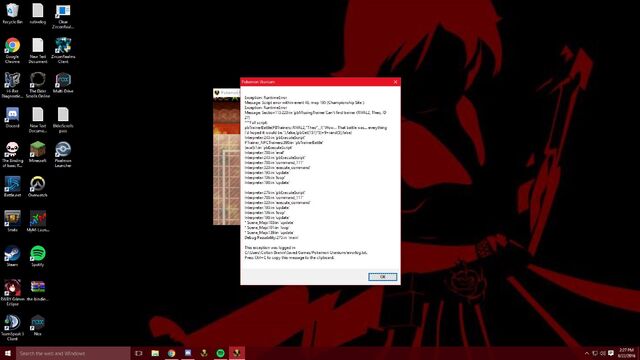The width and height of the screenshot is (640, 360).
Task: Select the RWBY Grimm Eclipse desktop shortcut
Action: point(12,293)
